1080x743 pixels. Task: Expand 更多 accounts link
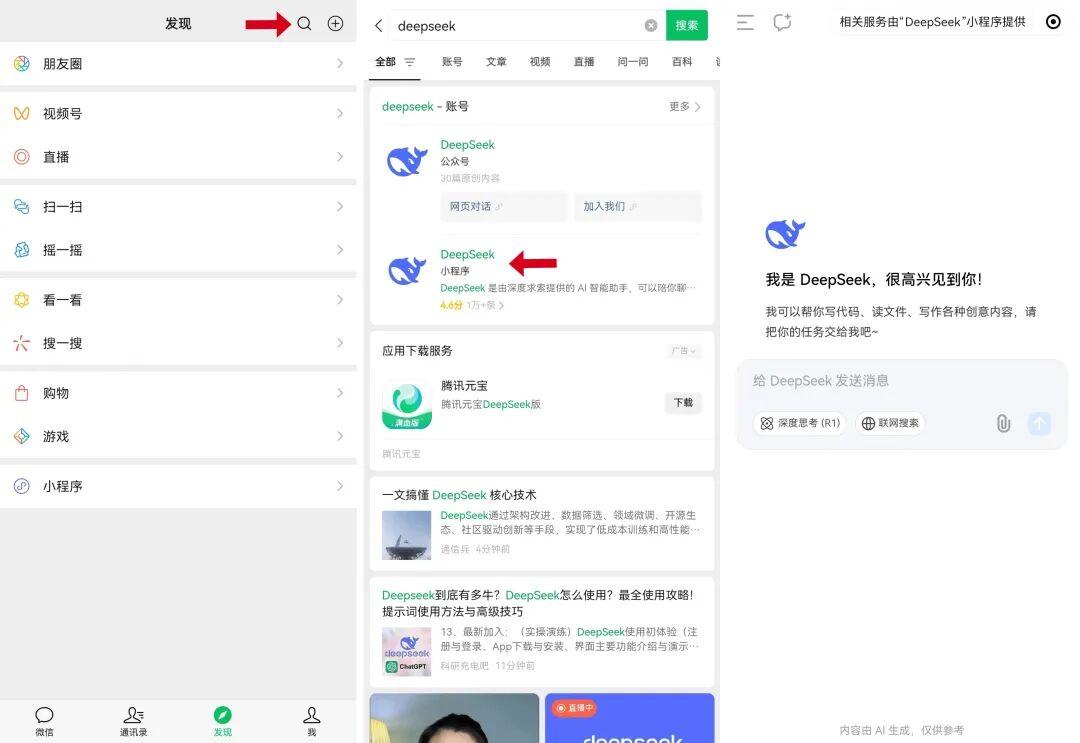tap(685, 107)
